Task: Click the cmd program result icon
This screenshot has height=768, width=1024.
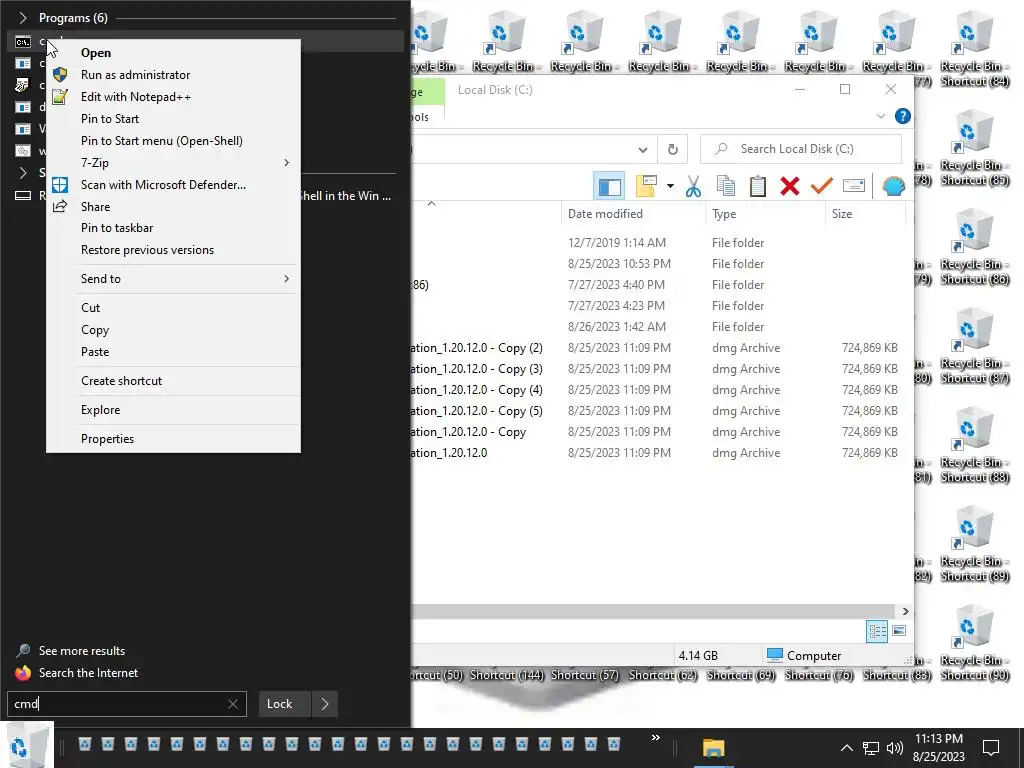Action: click(x=23, y=42)
